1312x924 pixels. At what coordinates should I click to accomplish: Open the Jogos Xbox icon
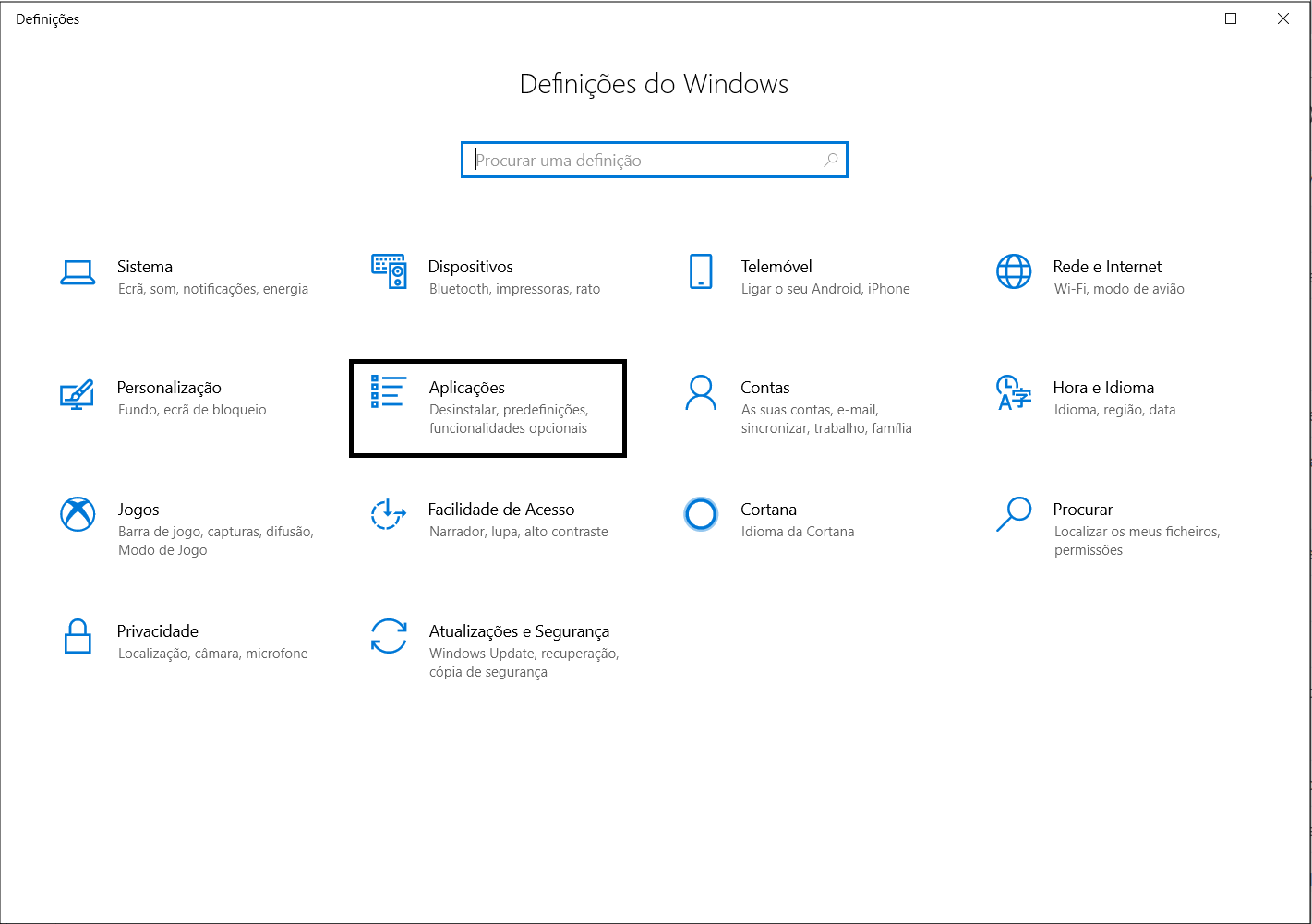pyautogui.click(x=78, y=514)
